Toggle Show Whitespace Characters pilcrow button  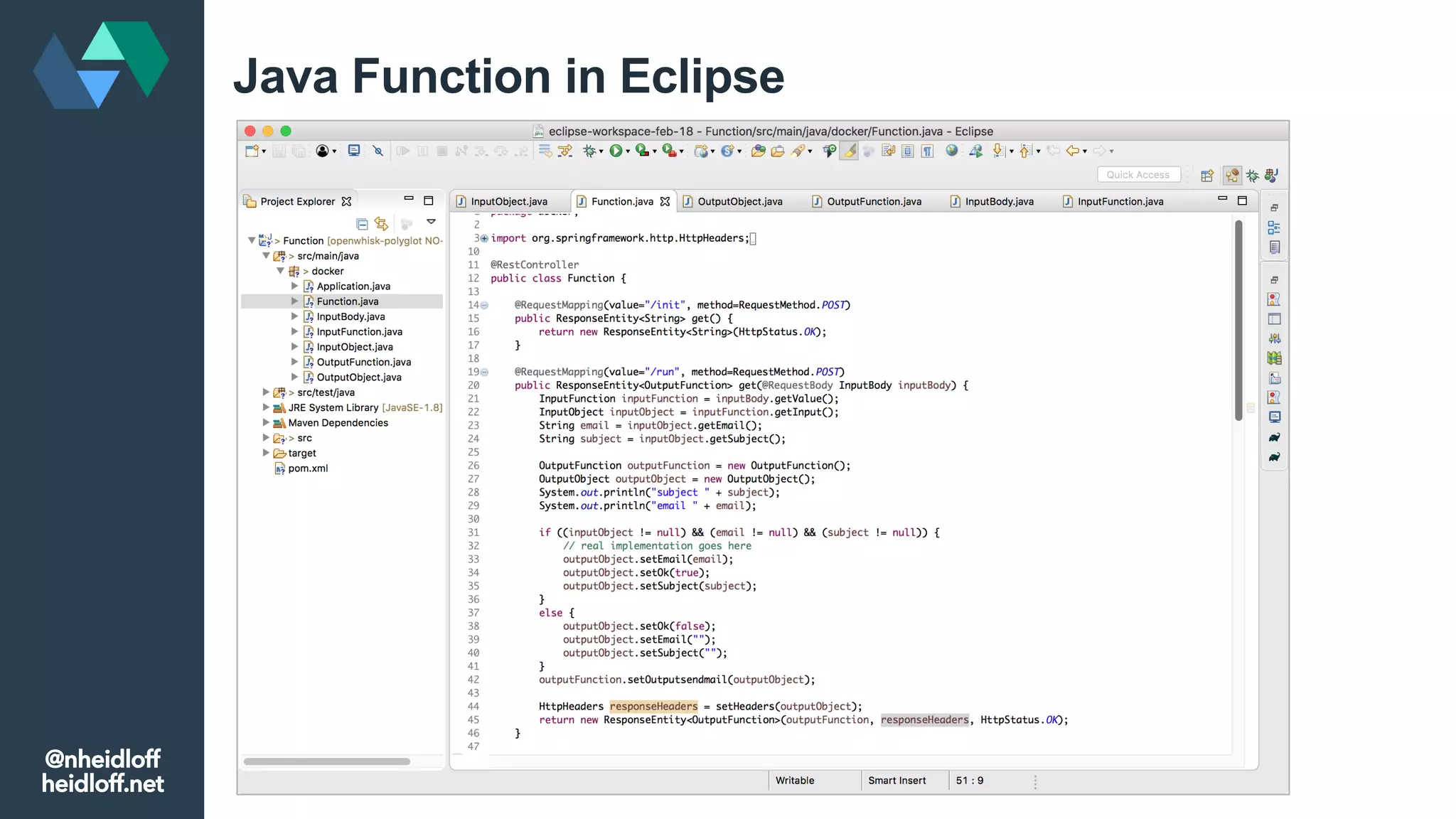[927, 151]
